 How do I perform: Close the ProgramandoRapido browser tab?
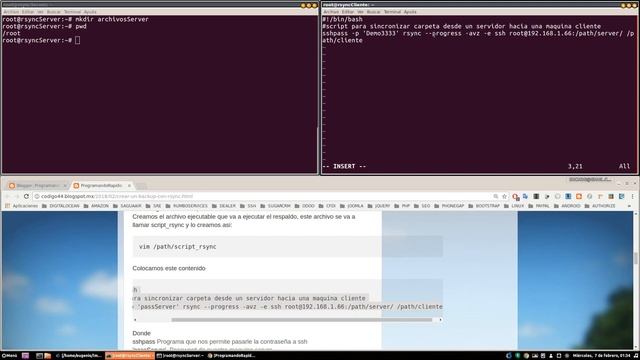coord(129,186)
